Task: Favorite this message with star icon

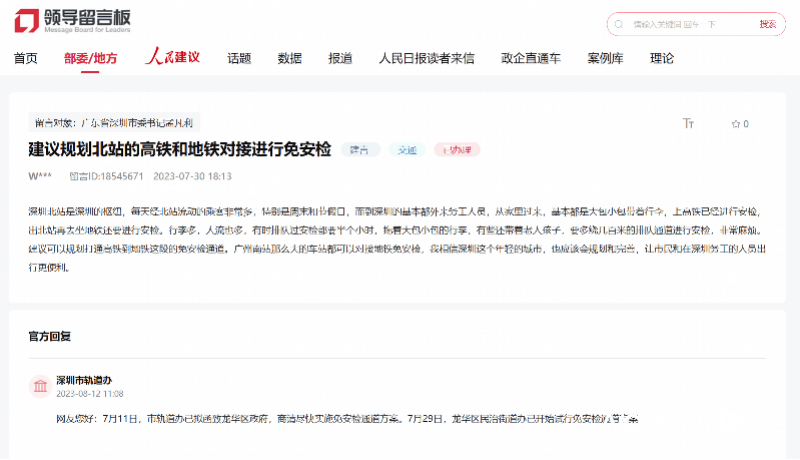Action: (736, 124)
